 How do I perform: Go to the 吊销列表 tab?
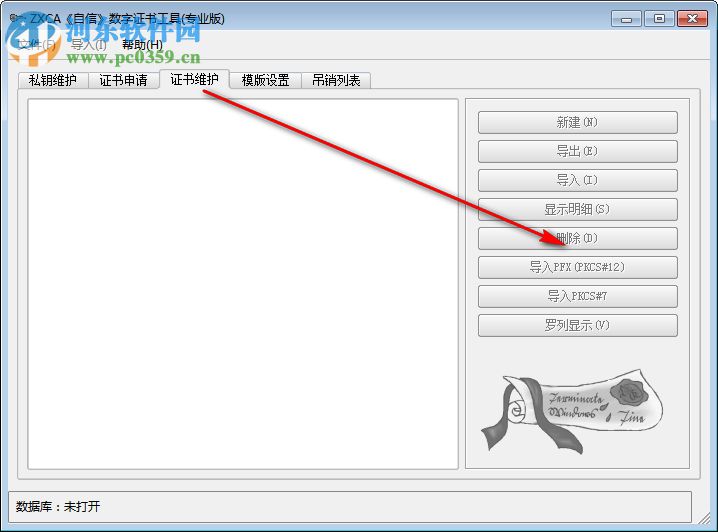pyautogui.click(x=336, y=81)
